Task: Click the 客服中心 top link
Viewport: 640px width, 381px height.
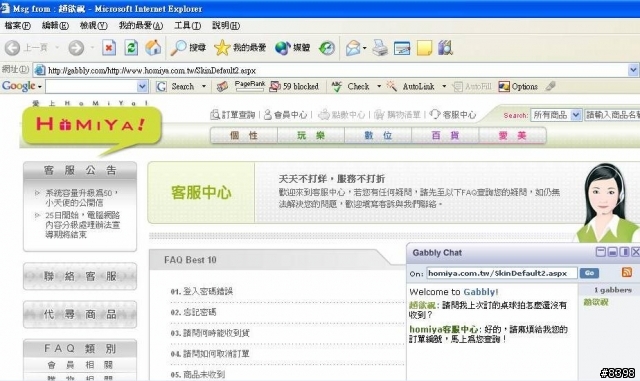Action: point(453,115)
